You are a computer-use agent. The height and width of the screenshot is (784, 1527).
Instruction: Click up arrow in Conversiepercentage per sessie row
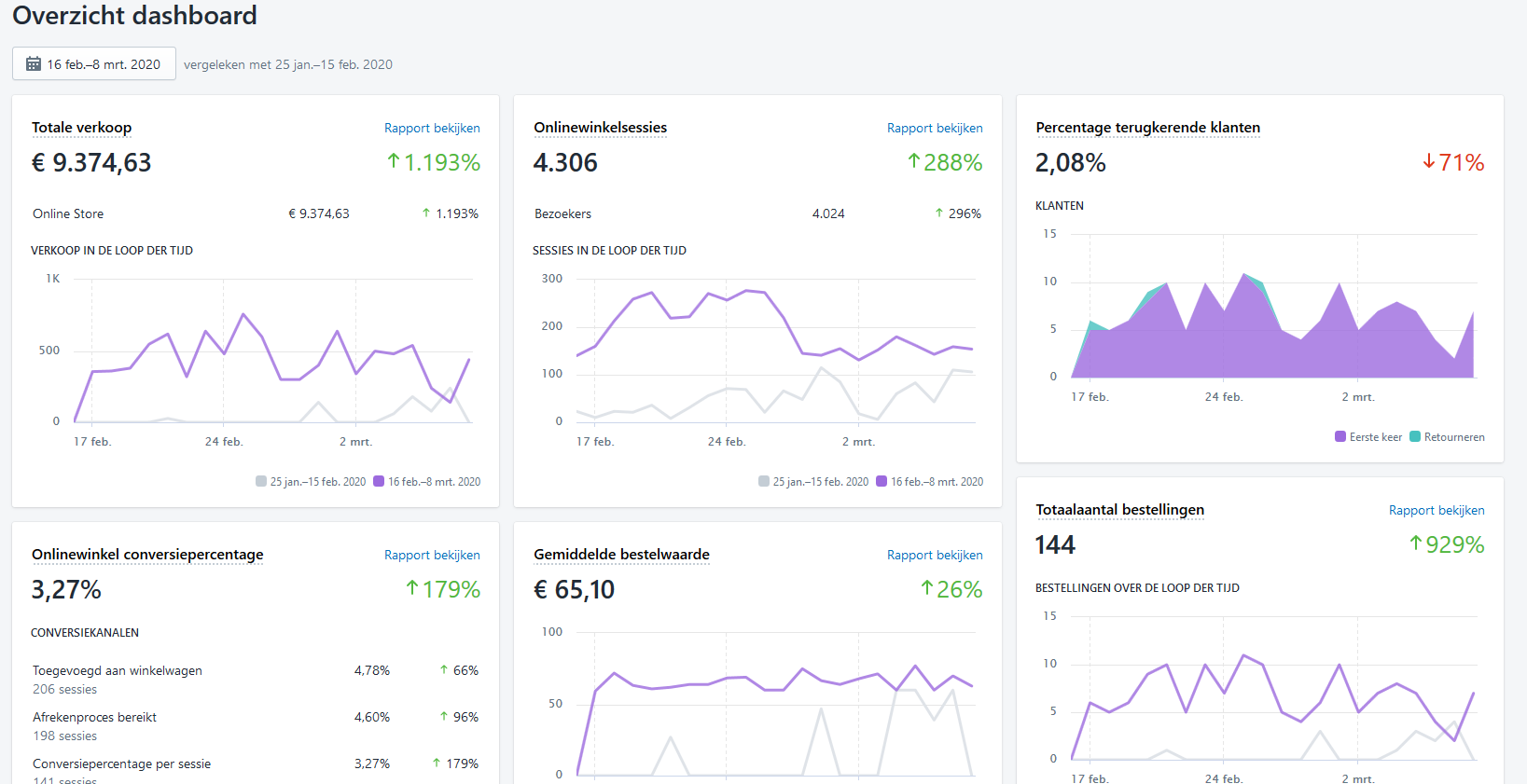tap(437, 763)
